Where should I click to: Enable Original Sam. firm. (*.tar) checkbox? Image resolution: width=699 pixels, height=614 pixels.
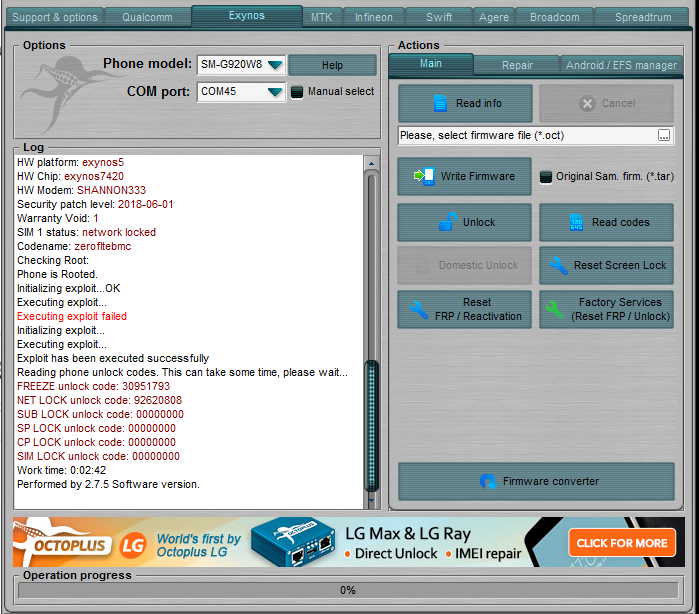[546, 177]
